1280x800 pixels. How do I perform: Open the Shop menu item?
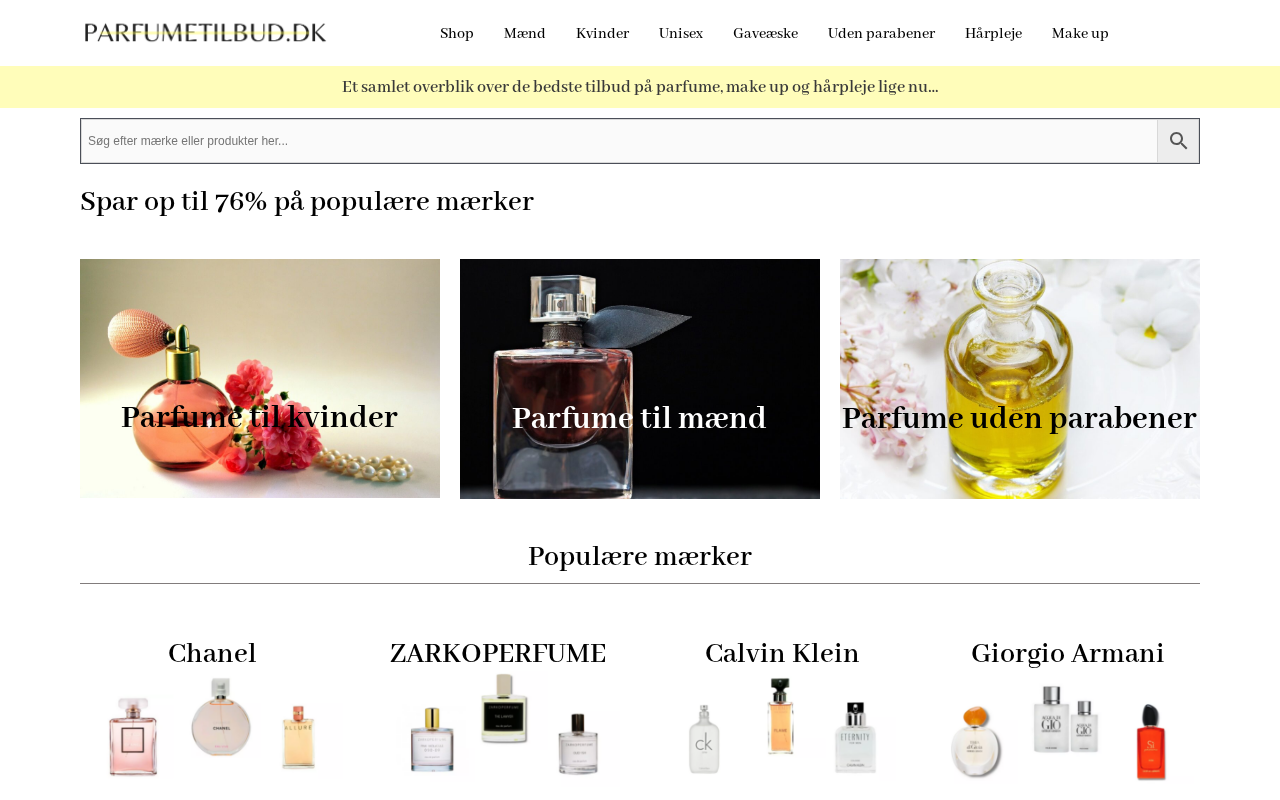coord(457,34)
